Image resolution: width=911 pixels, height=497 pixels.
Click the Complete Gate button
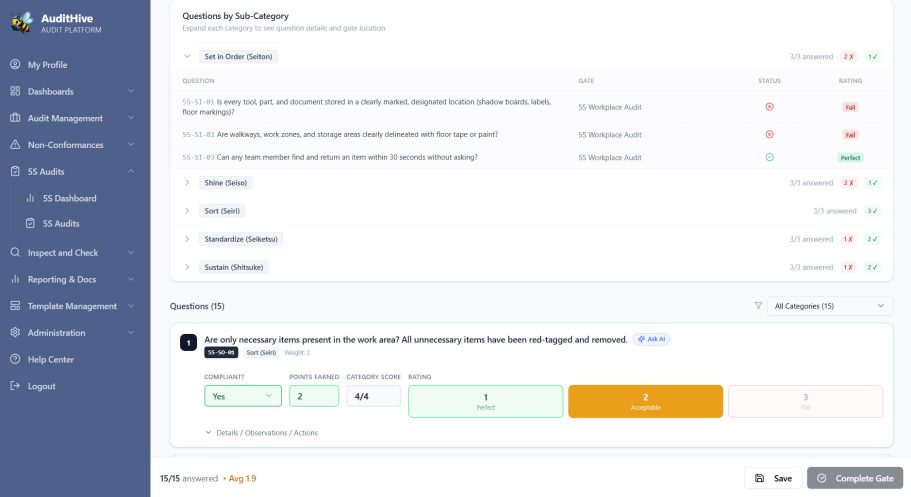click(x=855, y=478)
